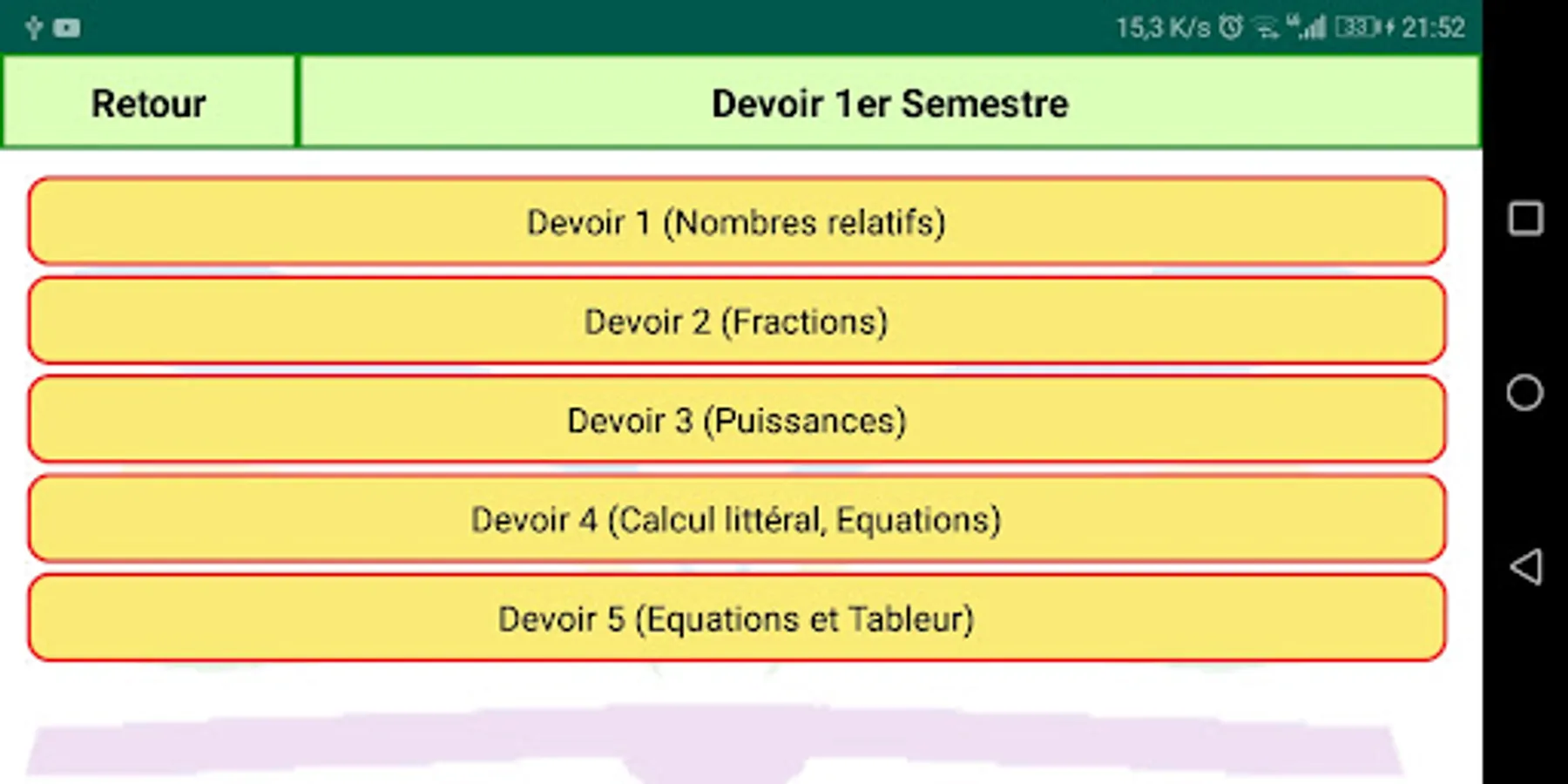
Task: Select Devoir 3 (Puissances)
Action: click(x=737, y=420)
